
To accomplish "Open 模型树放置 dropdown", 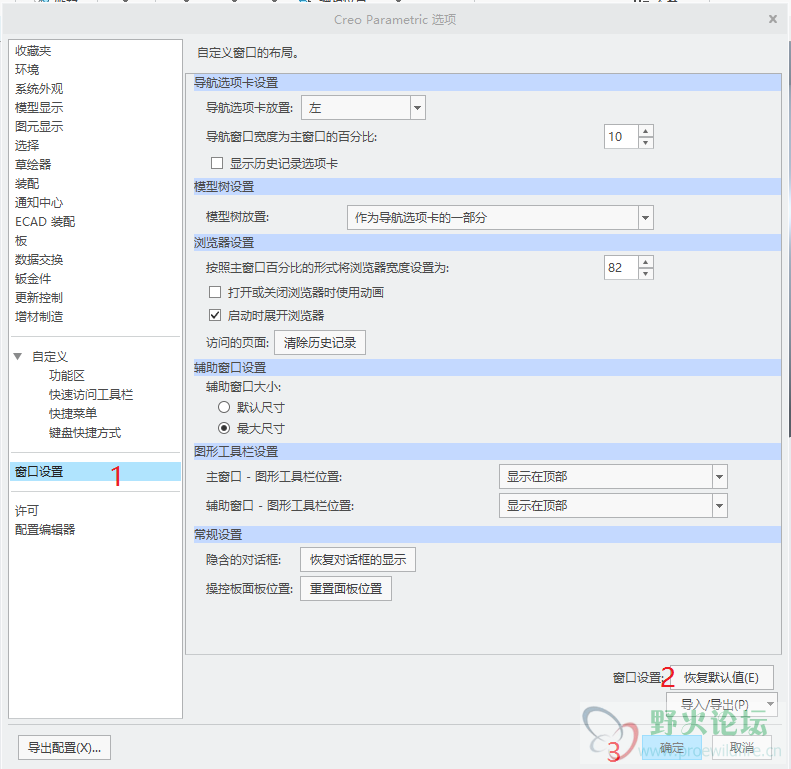I will [500, 218].
